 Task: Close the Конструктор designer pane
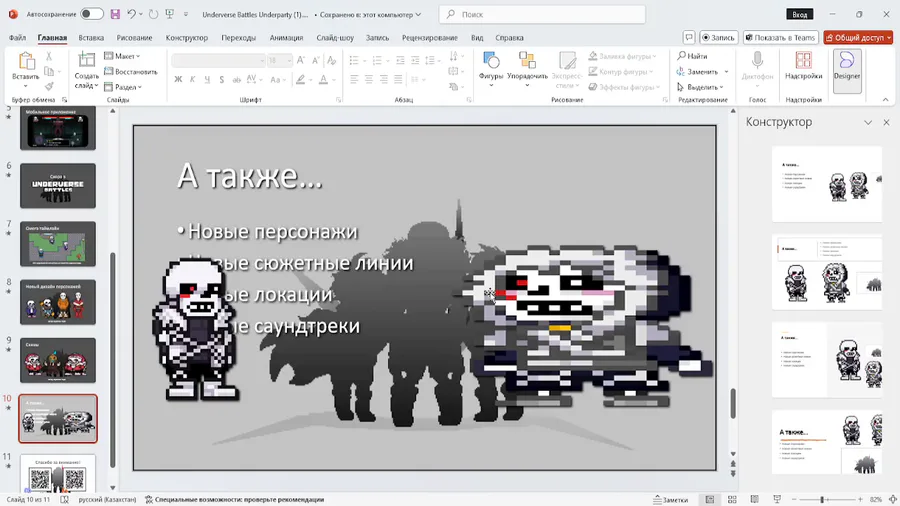point(886,122)
